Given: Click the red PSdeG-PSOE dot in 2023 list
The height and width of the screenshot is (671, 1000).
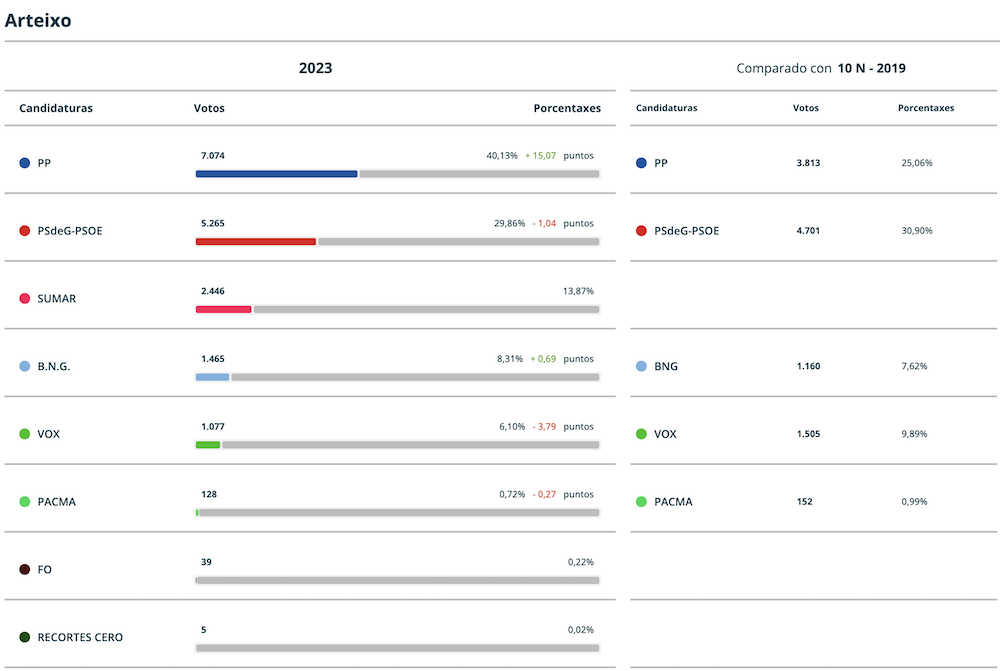Looking at the screenshot, I should (25, 231).
